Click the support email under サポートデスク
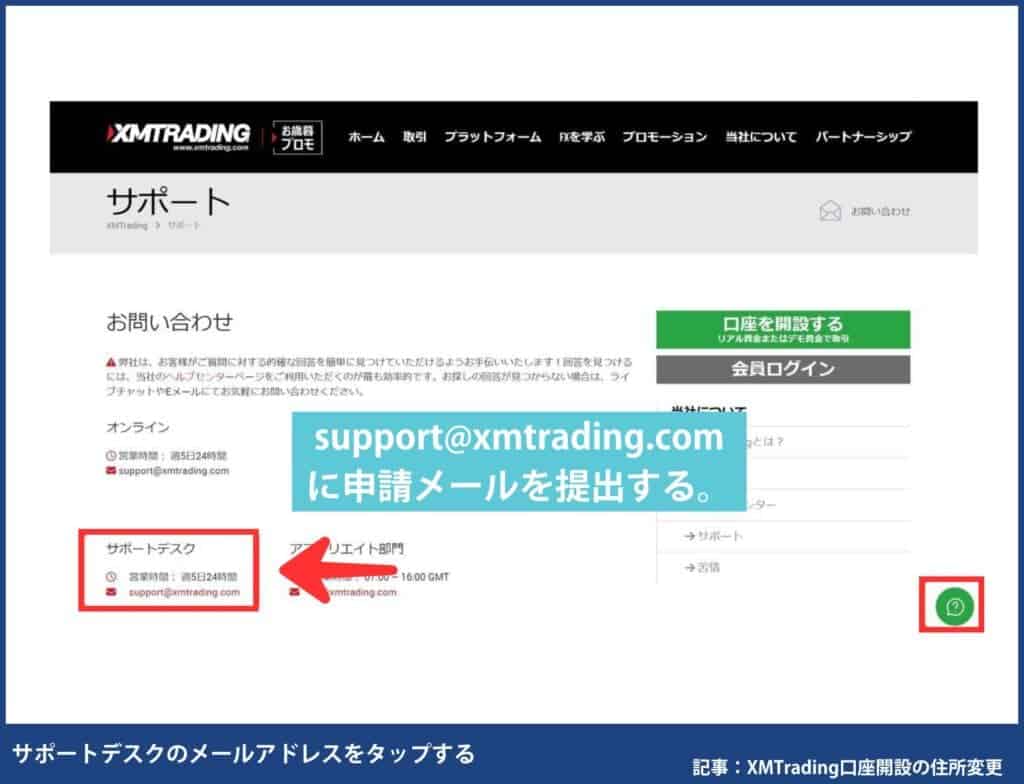 [x=184, y=592]
